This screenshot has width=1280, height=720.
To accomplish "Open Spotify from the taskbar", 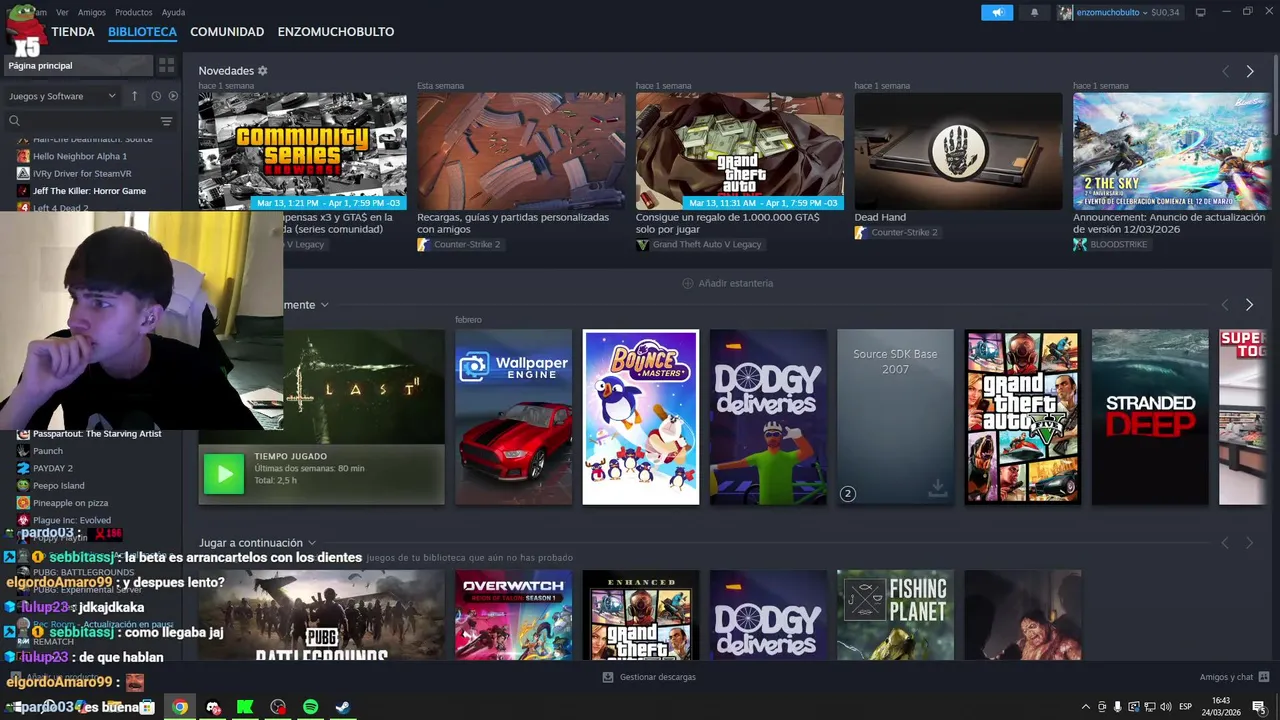I will click(310, 707).
